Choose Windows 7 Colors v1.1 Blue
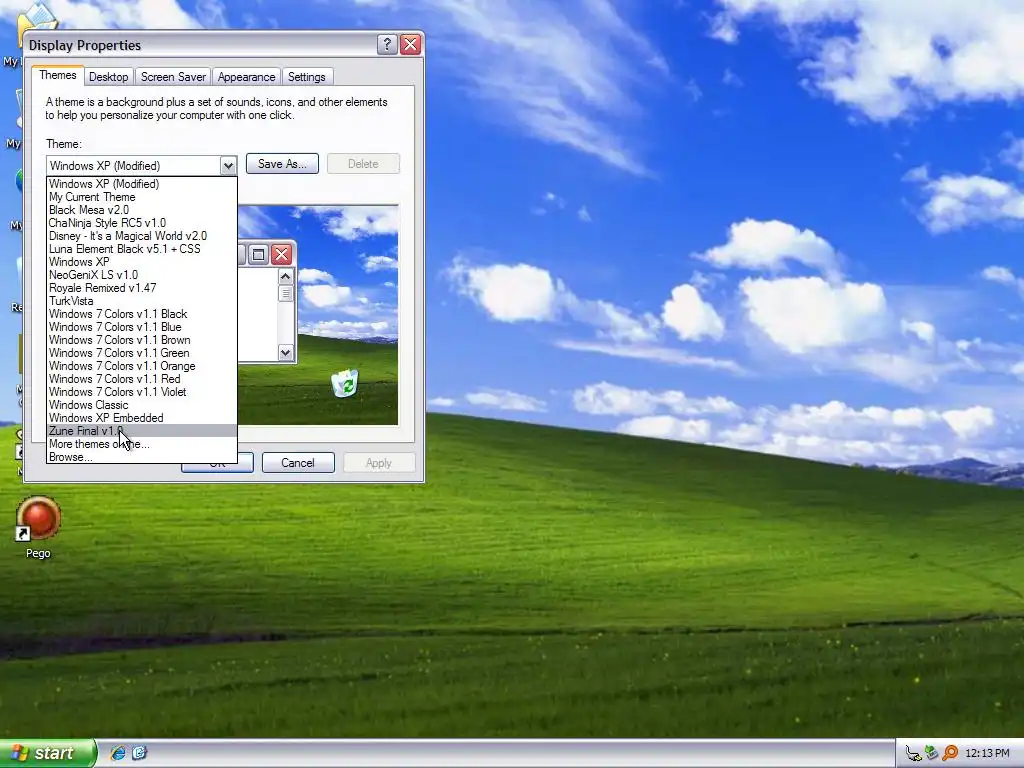Screen dimensions: 1024x768 tap(142, 327)
